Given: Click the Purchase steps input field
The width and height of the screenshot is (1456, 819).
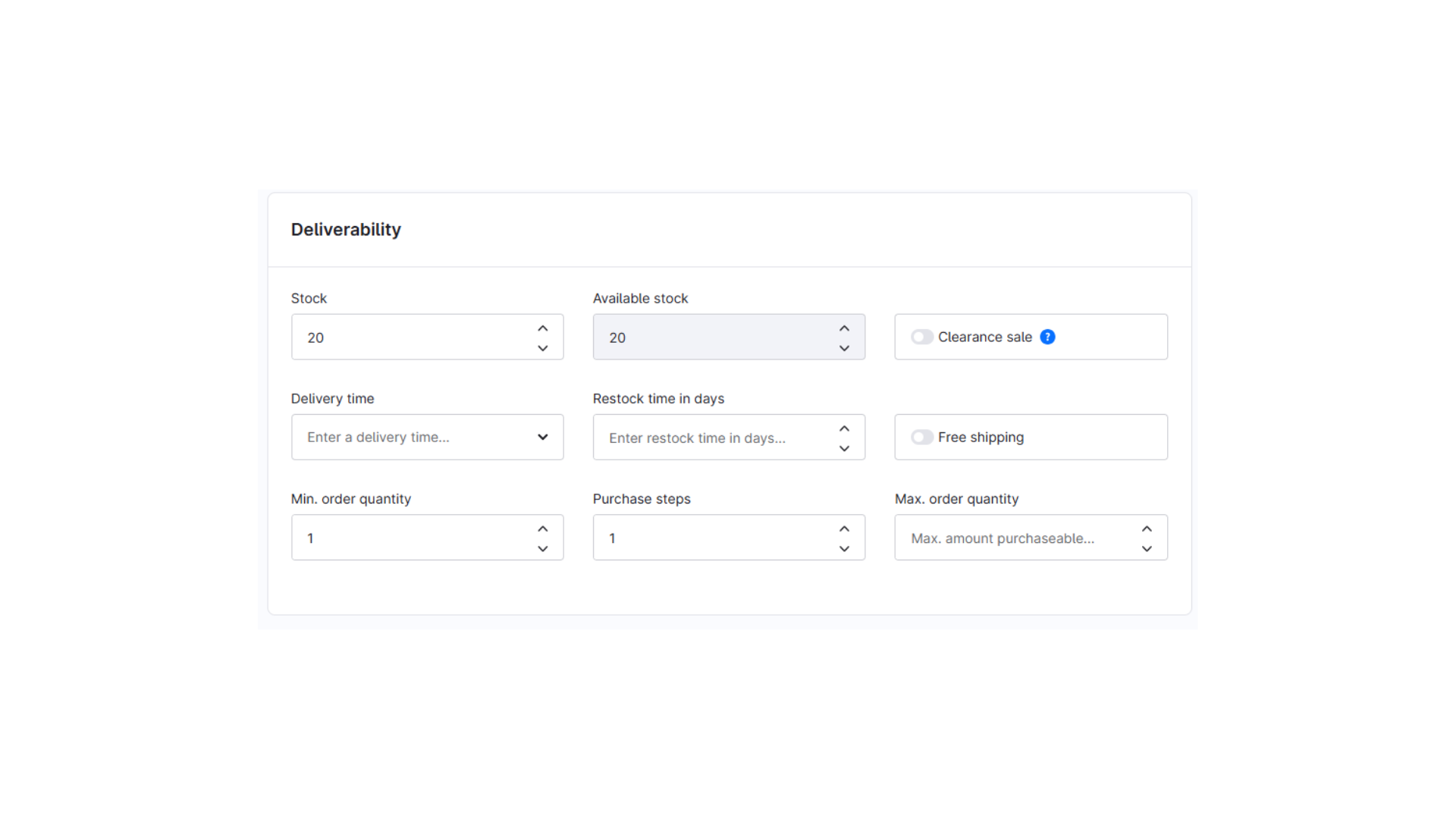Looking at the screenshot, I should (713, 538).
